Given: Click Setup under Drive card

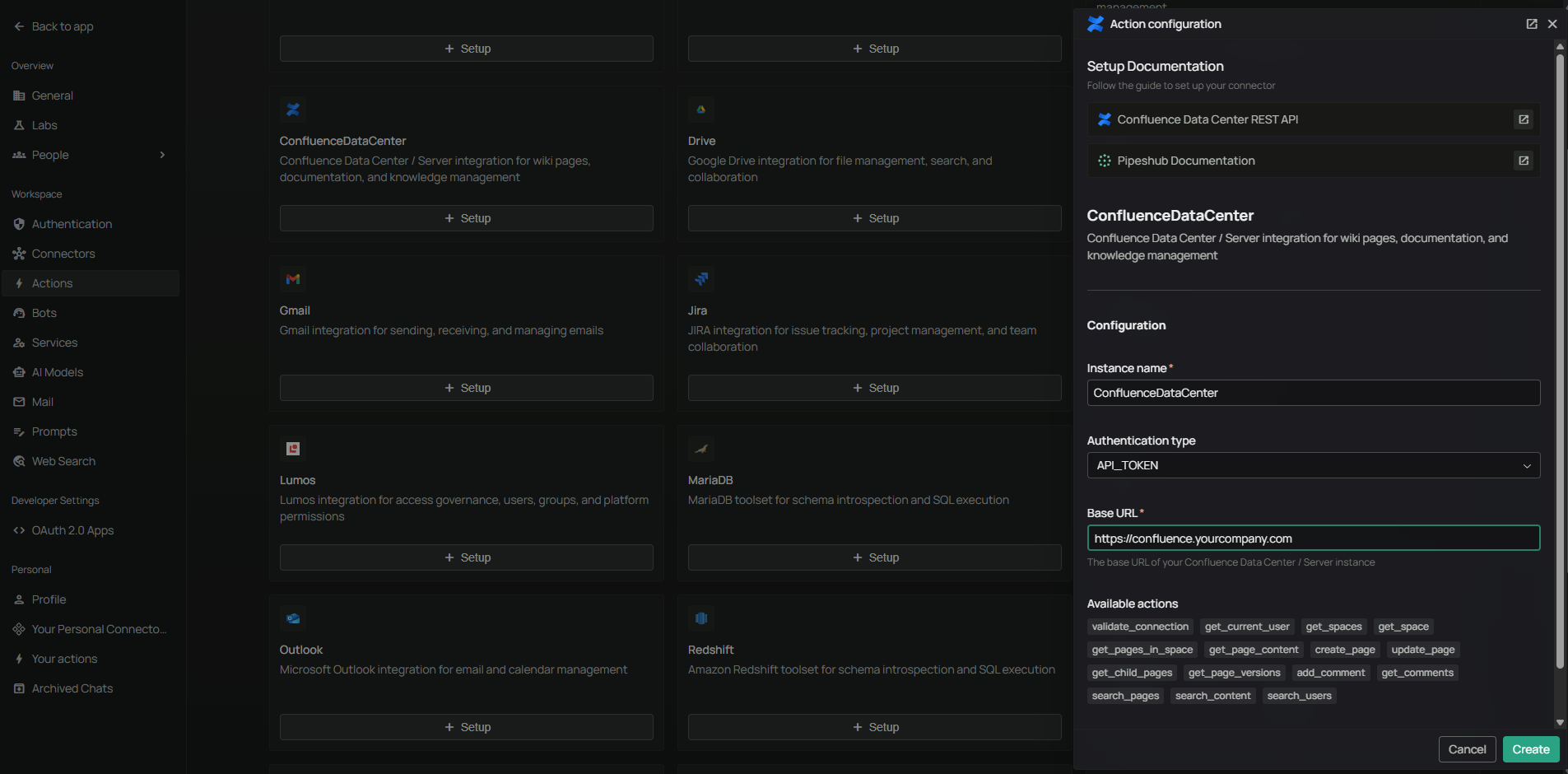Looking at the screenshot, I should click(x=875, y=218).
